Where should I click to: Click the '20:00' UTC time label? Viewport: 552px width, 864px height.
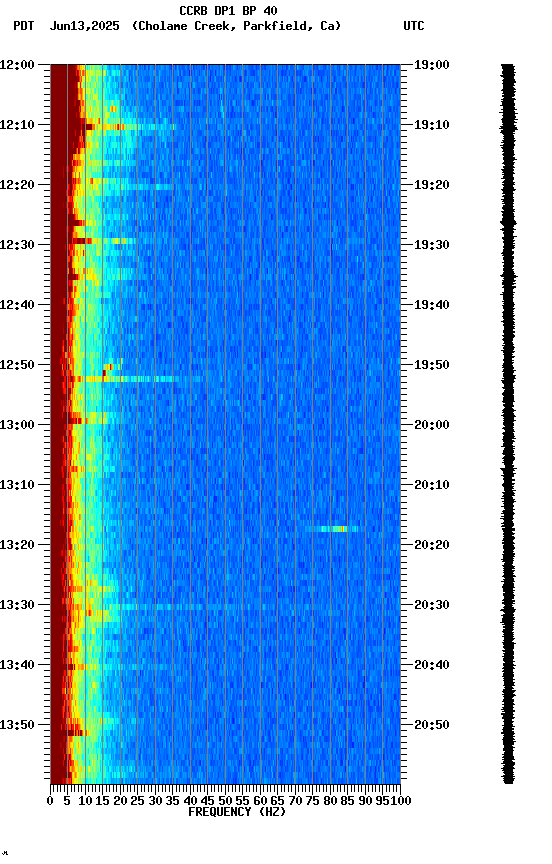431,425
